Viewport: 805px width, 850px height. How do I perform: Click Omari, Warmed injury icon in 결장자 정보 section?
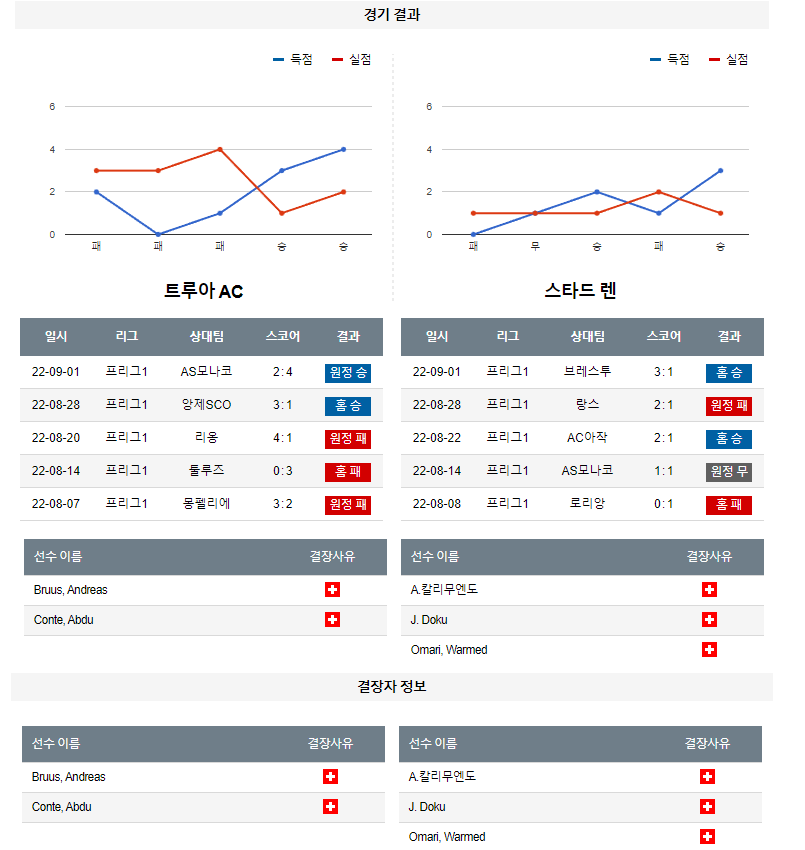pos(707,836)
